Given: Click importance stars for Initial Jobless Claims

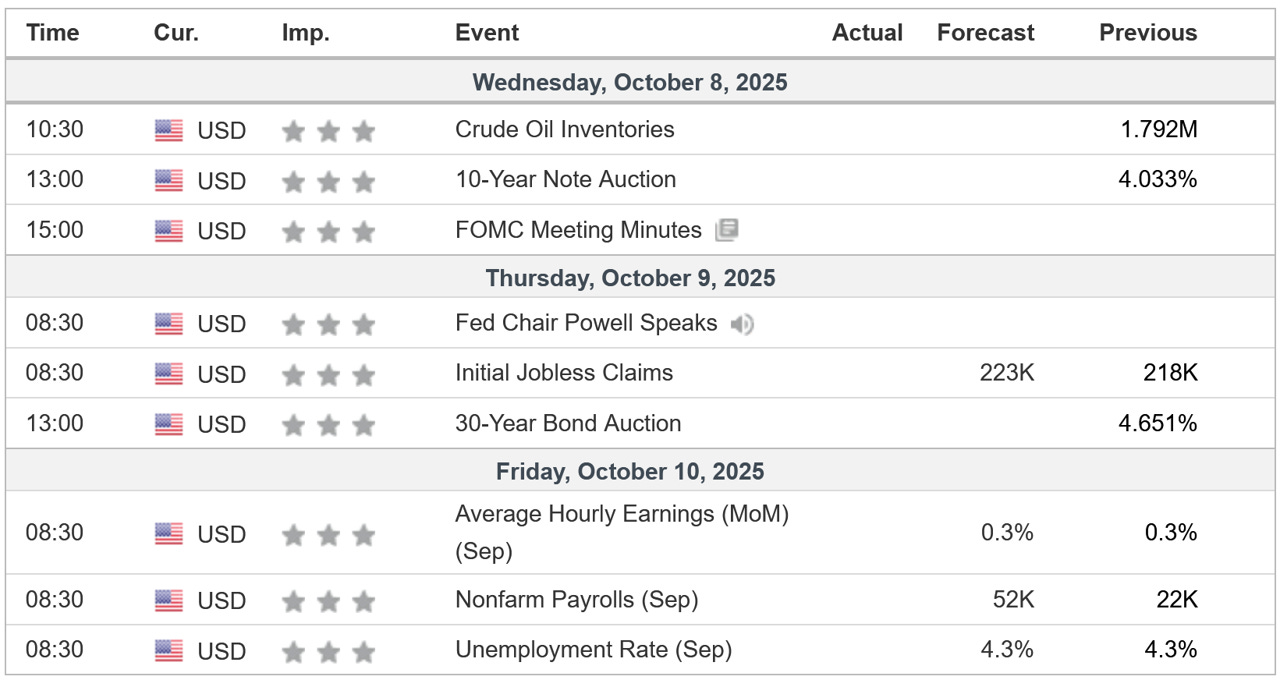Looking at the screenshot, I should point(328,374).
